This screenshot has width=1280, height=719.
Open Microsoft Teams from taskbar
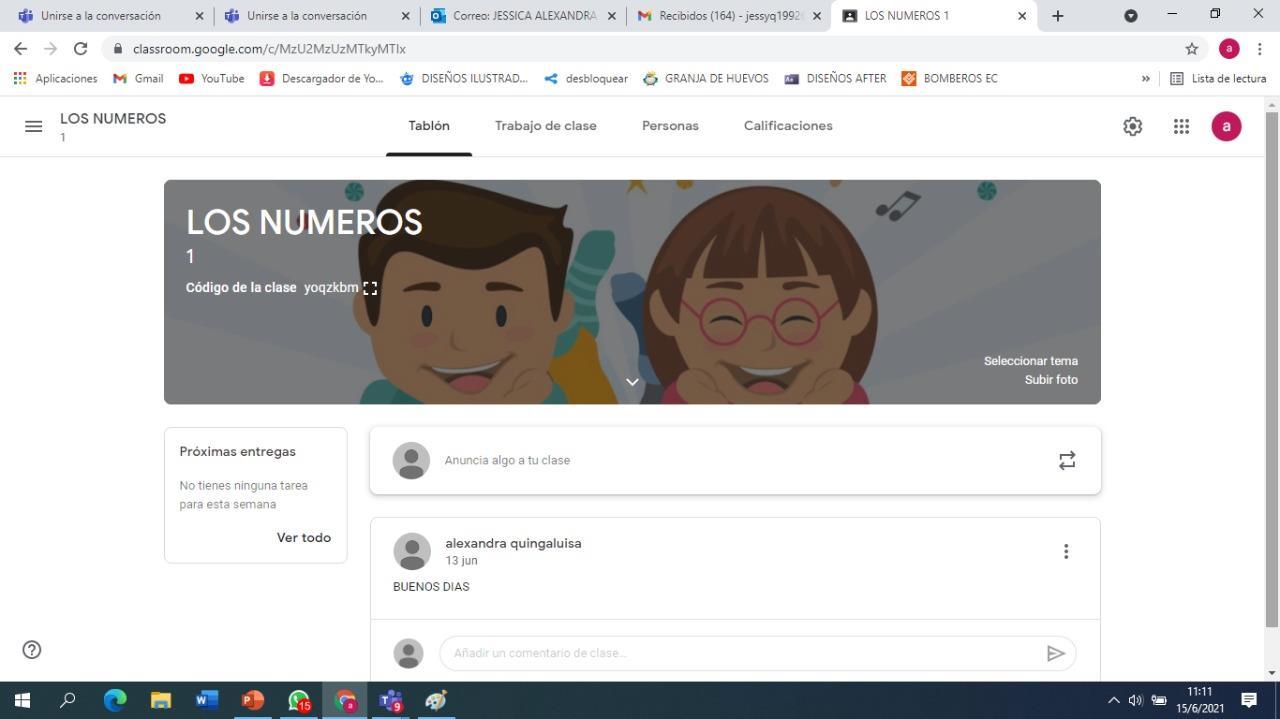click(x=391, y=700)
